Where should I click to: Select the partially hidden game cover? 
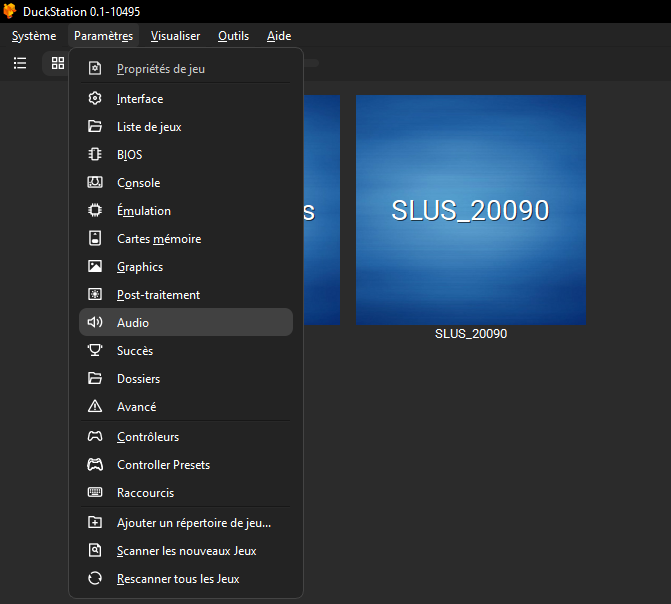pyautogui.click(x=322, y=210)
